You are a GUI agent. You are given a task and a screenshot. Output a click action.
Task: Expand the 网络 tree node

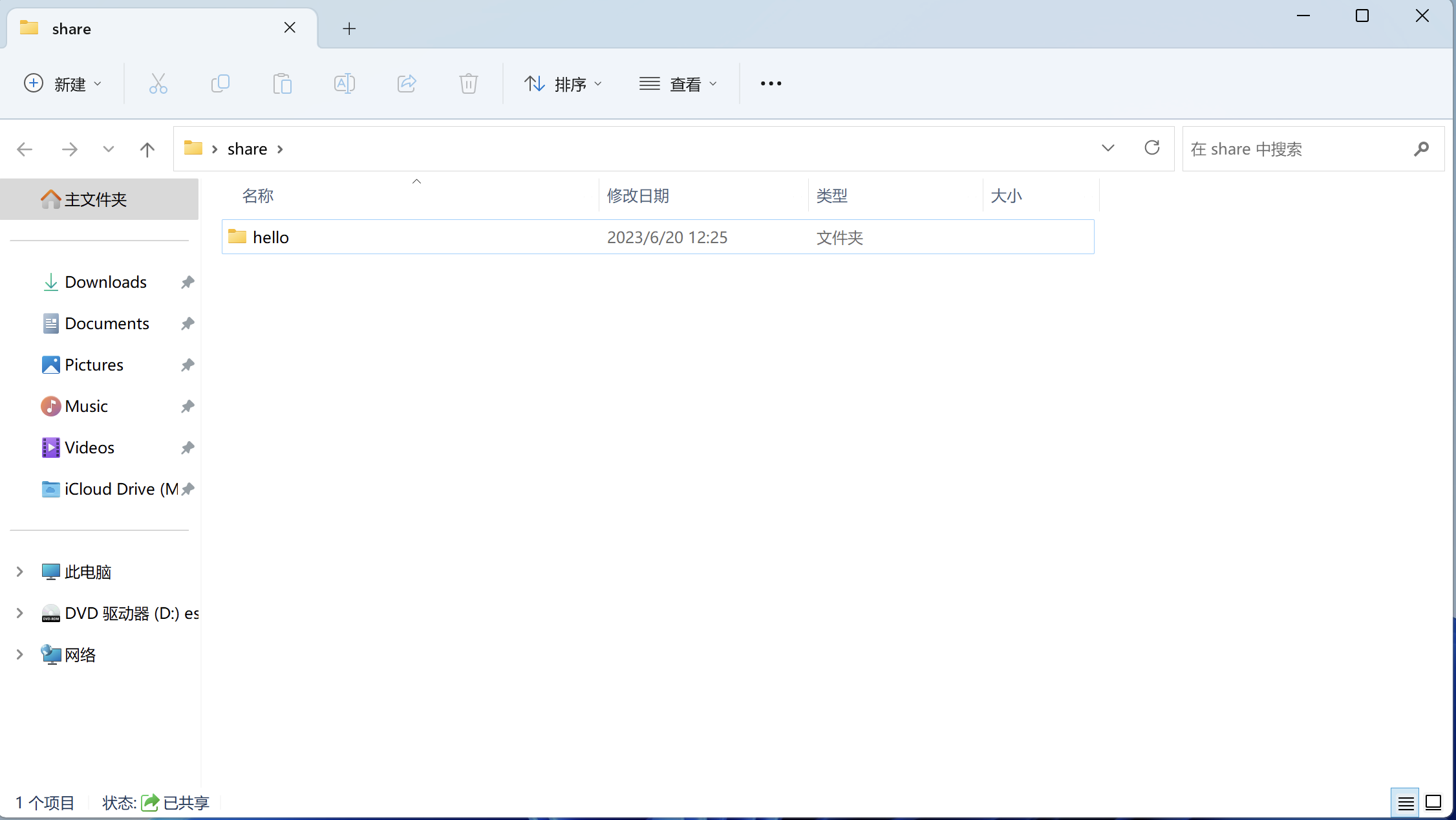tap(19, 654)
